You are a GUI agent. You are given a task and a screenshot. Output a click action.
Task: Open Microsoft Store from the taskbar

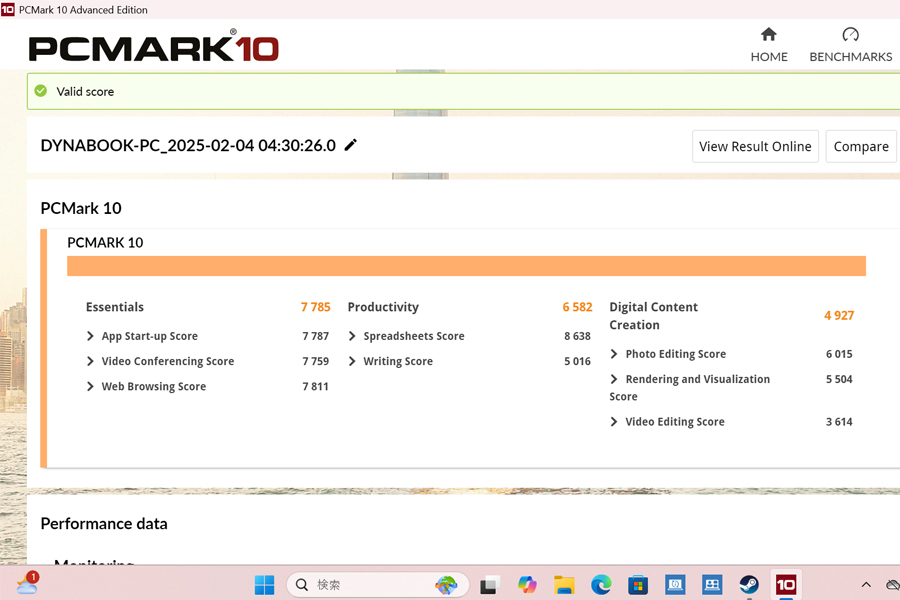(x=638, y=585)
